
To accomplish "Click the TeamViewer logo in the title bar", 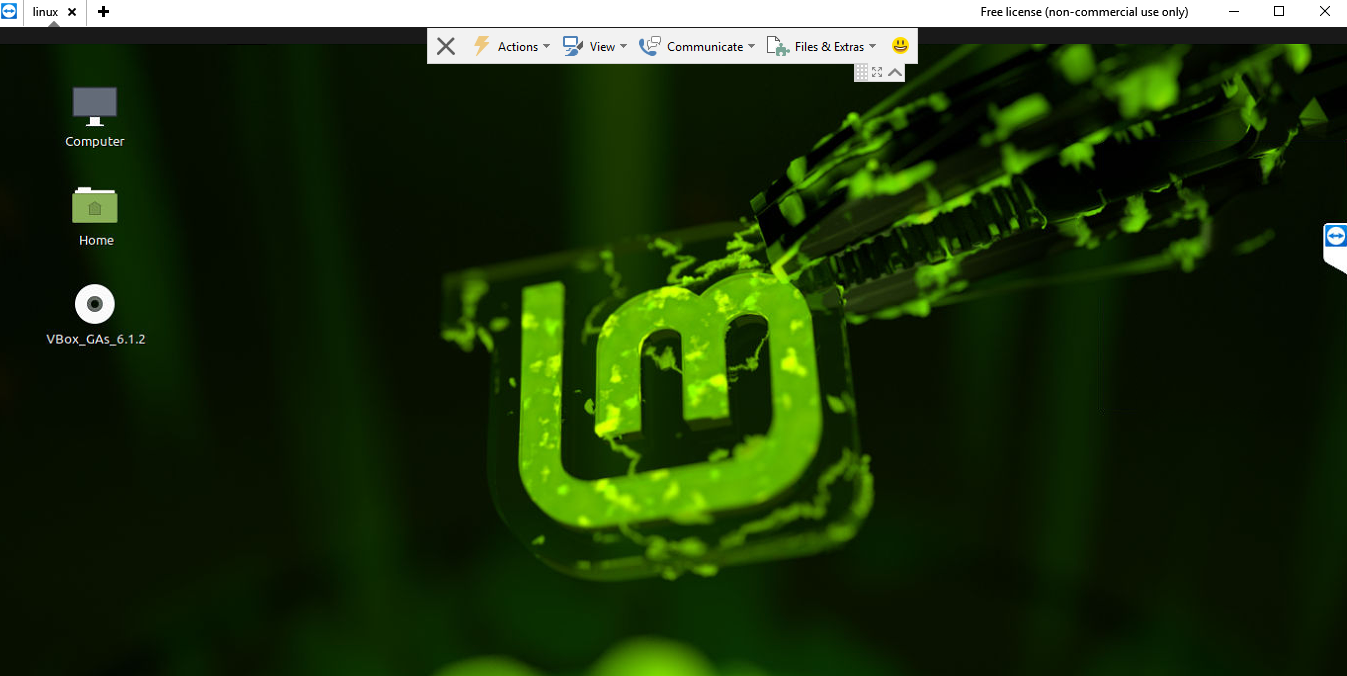I will [x=9, y=12].
